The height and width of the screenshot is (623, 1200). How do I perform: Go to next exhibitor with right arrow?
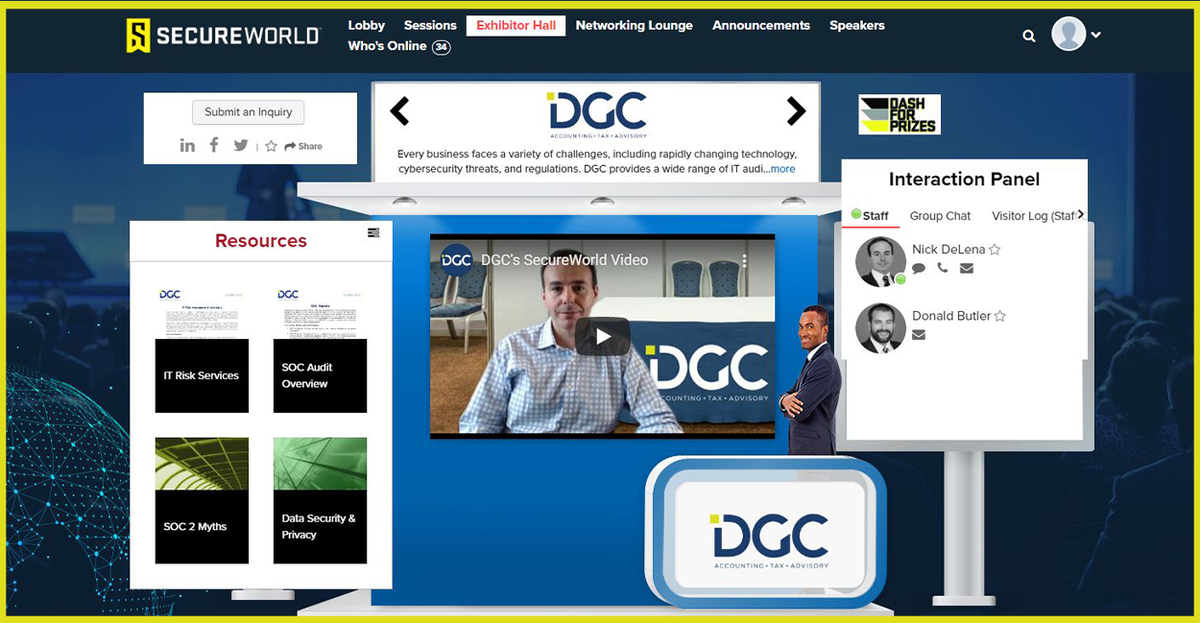[796, 111]
